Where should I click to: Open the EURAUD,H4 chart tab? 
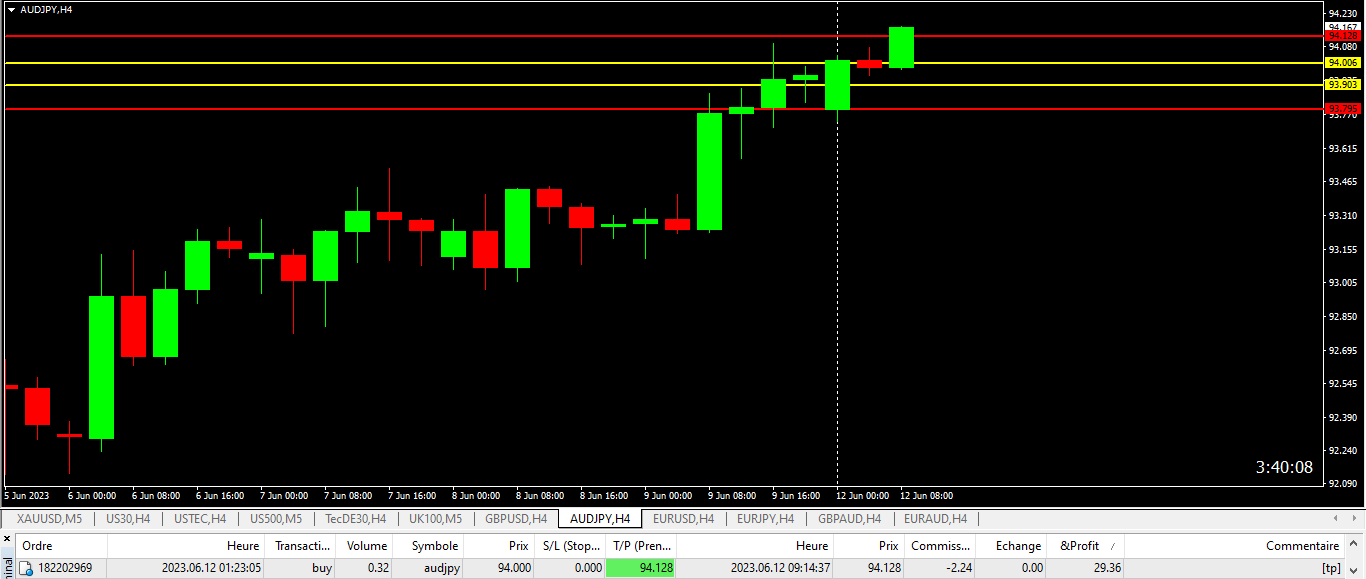935,519
